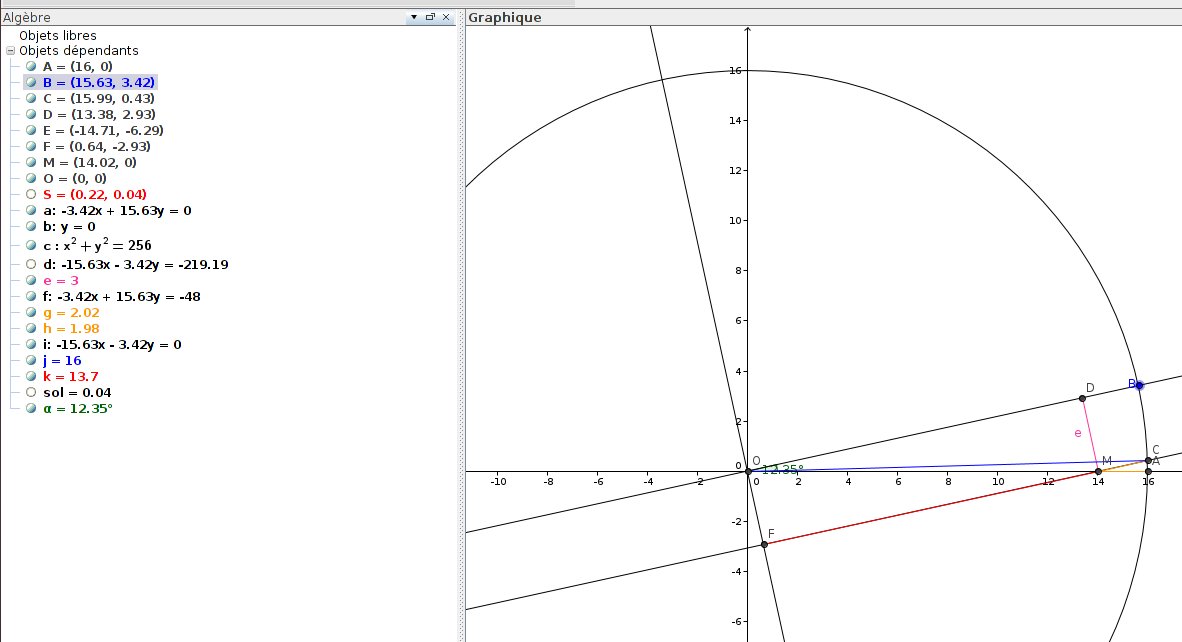Toggle visibility bullet of k = 13.7

point(31,376)
